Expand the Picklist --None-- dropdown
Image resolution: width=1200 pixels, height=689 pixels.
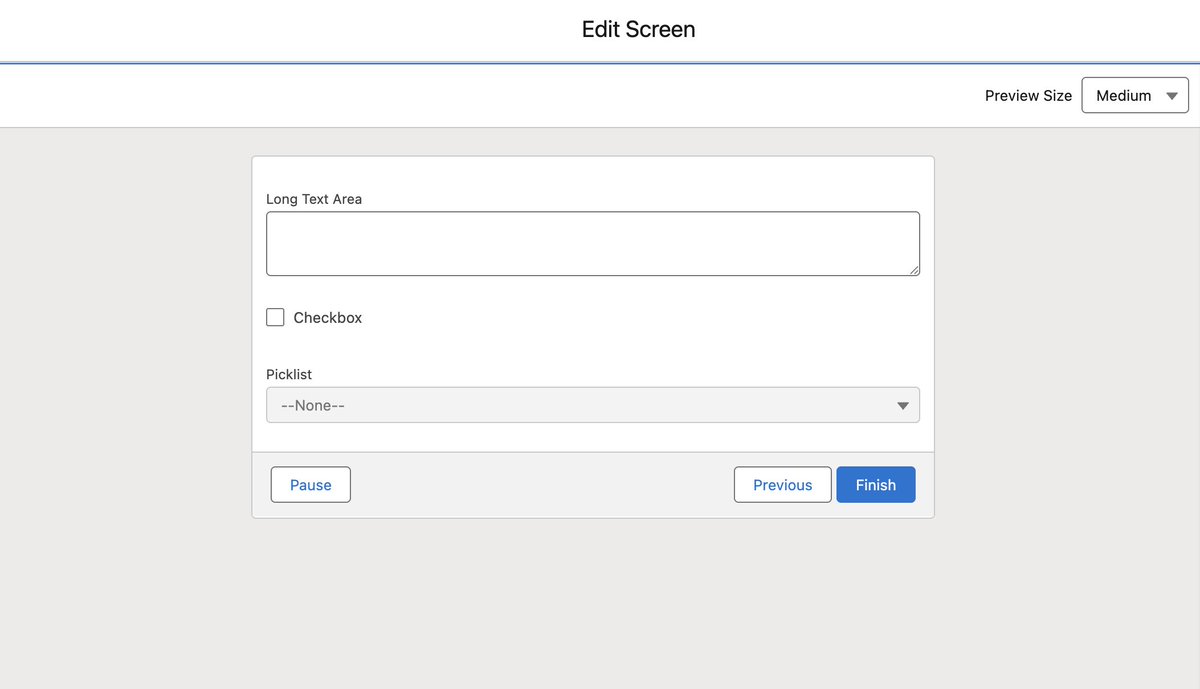click(593, 405)
